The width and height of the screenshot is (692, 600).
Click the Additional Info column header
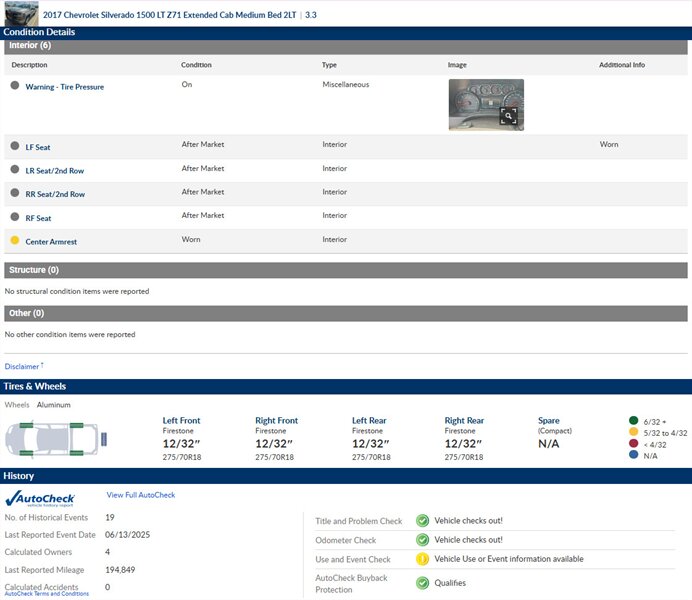622,65
